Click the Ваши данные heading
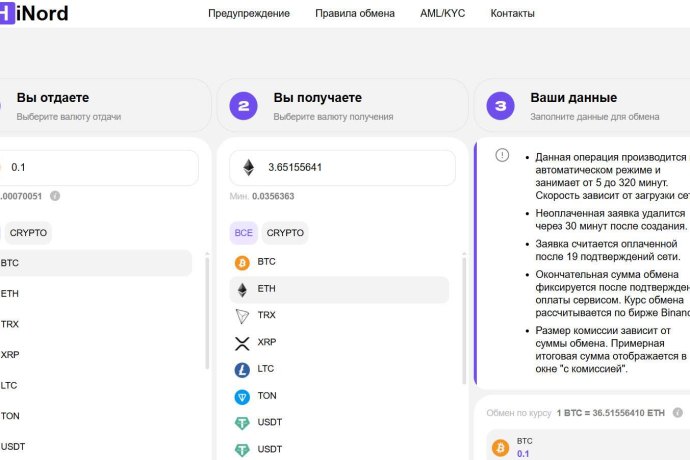 [573, 98]
